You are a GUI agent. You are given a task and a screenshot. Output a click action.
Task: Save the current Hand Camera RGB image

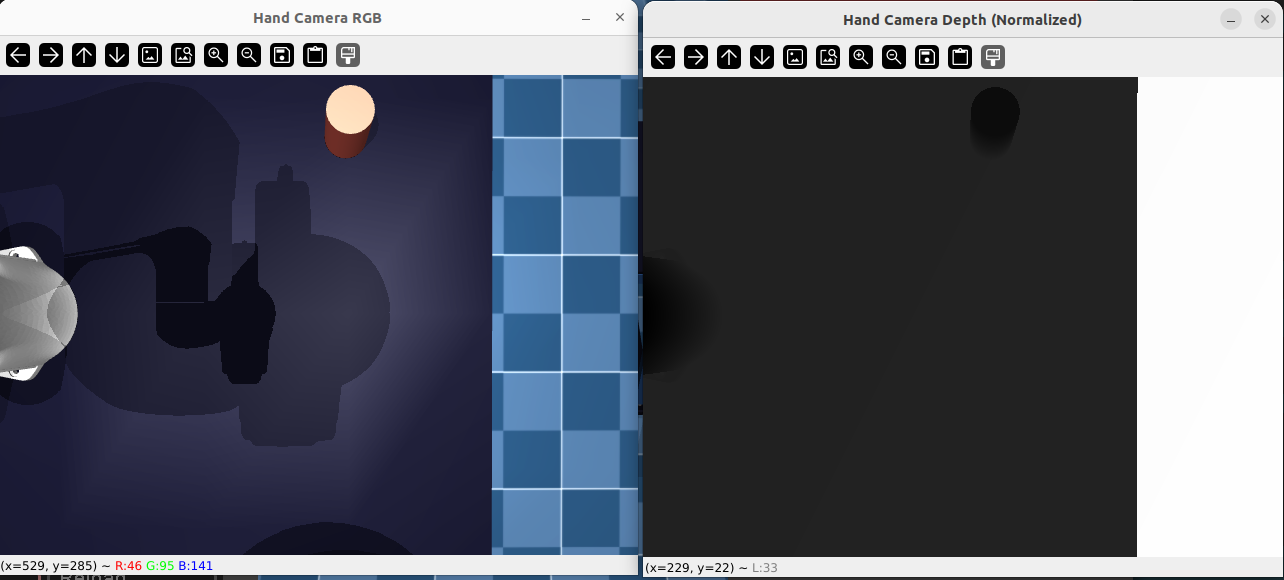pyautogui.click(x=282, y=55)
